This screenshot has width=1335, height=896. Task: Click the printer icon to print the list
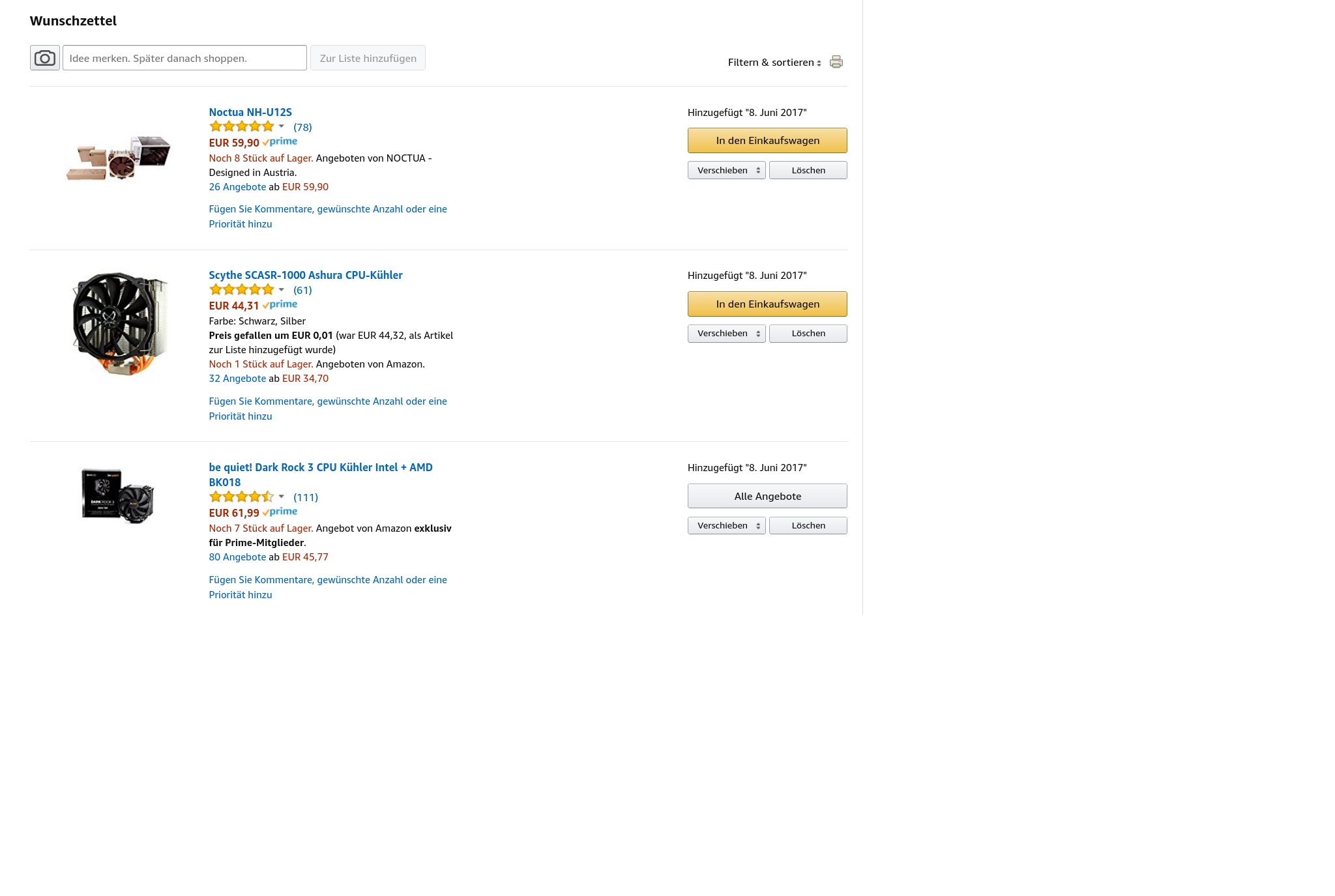tap(836, 62)
